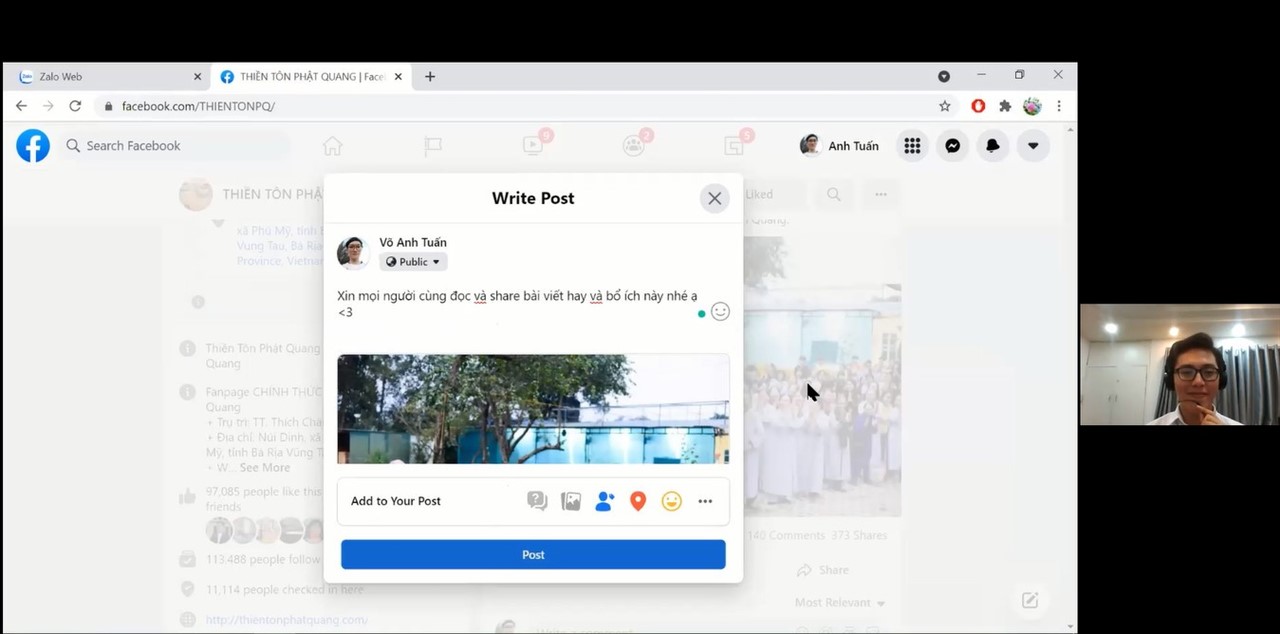
Task: Open page more options ellipsis
Action: coord(881,194)
